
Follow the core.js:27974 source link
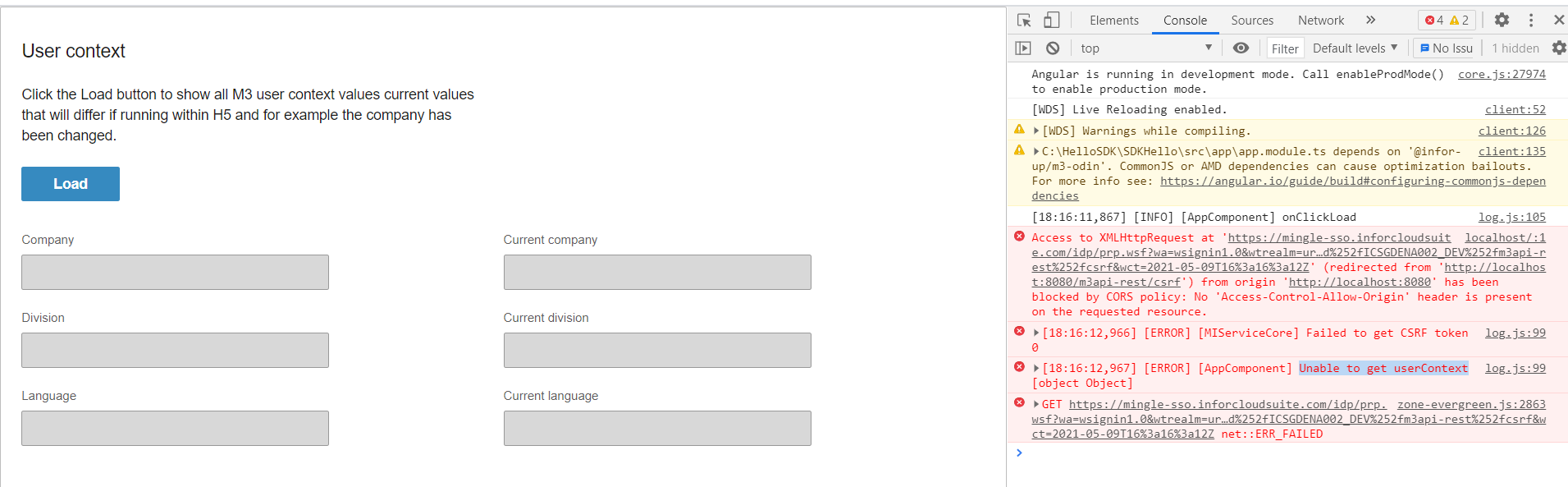click(x=1502, y=74)
